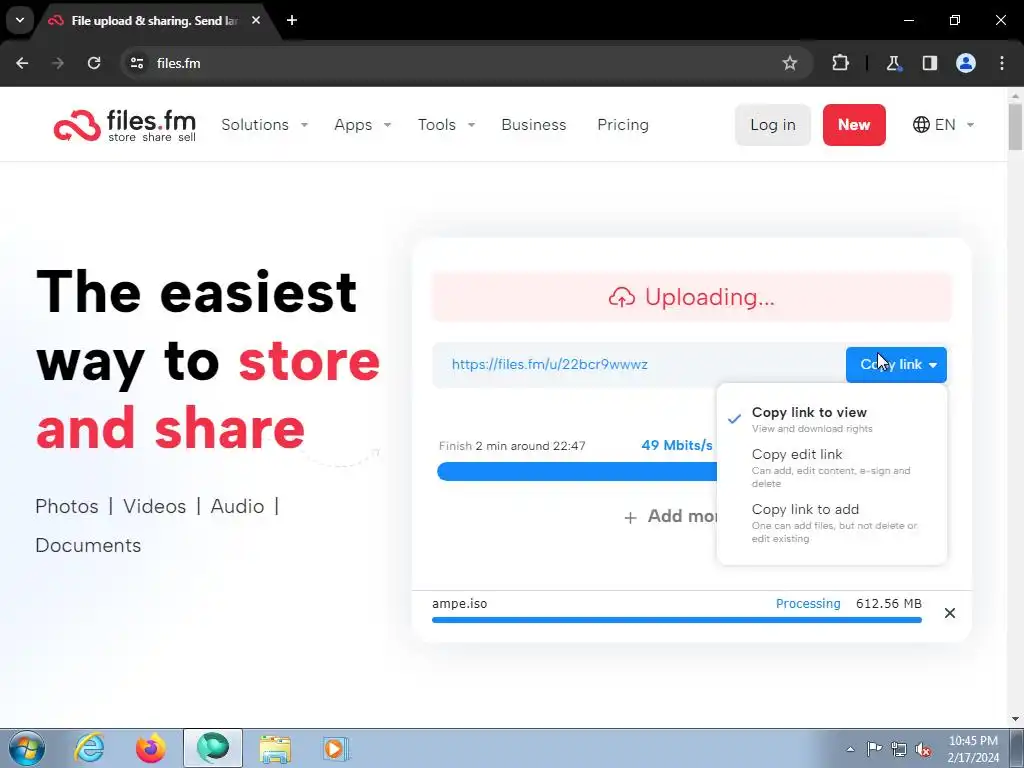Viewport: 1024px width, 768px height.
Task: Click the taskbar clock showing 10:45 PM
Action: click(973, 749)
